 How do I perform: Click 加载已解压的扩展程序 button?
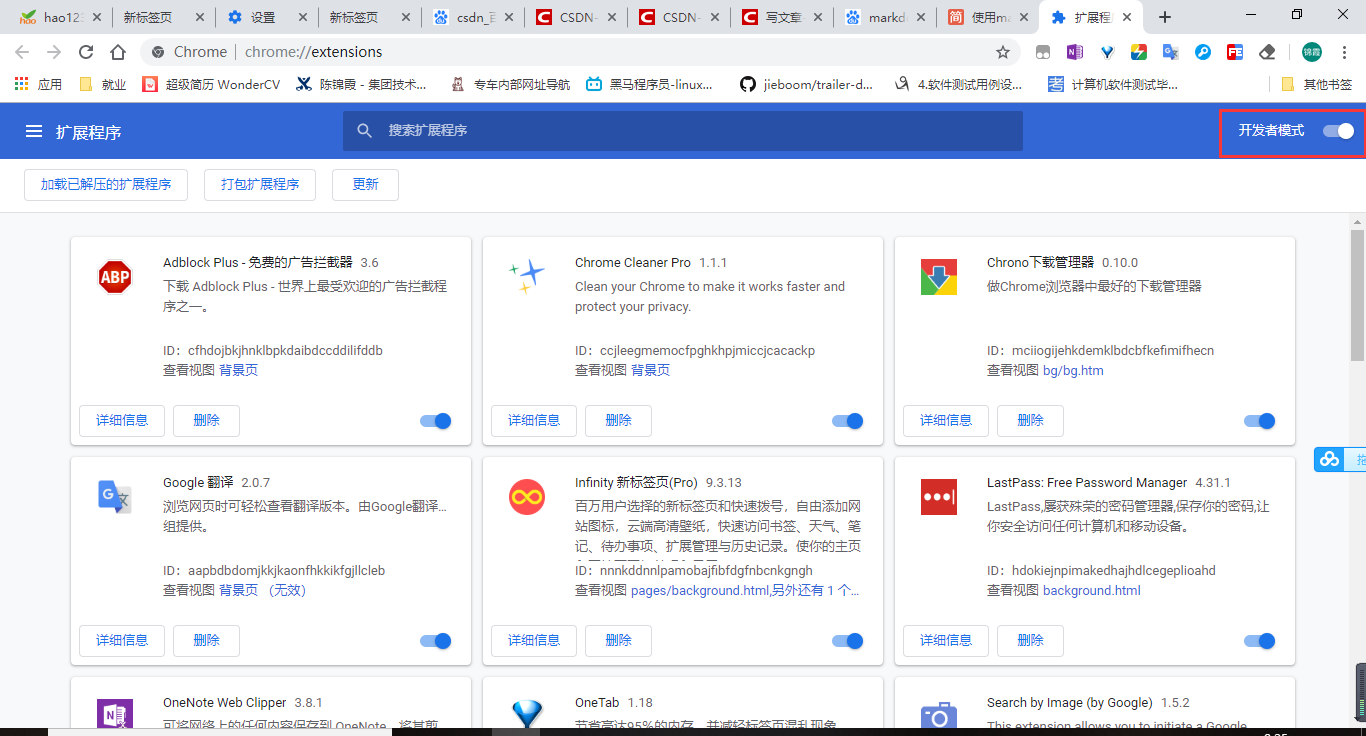point(106,185)
